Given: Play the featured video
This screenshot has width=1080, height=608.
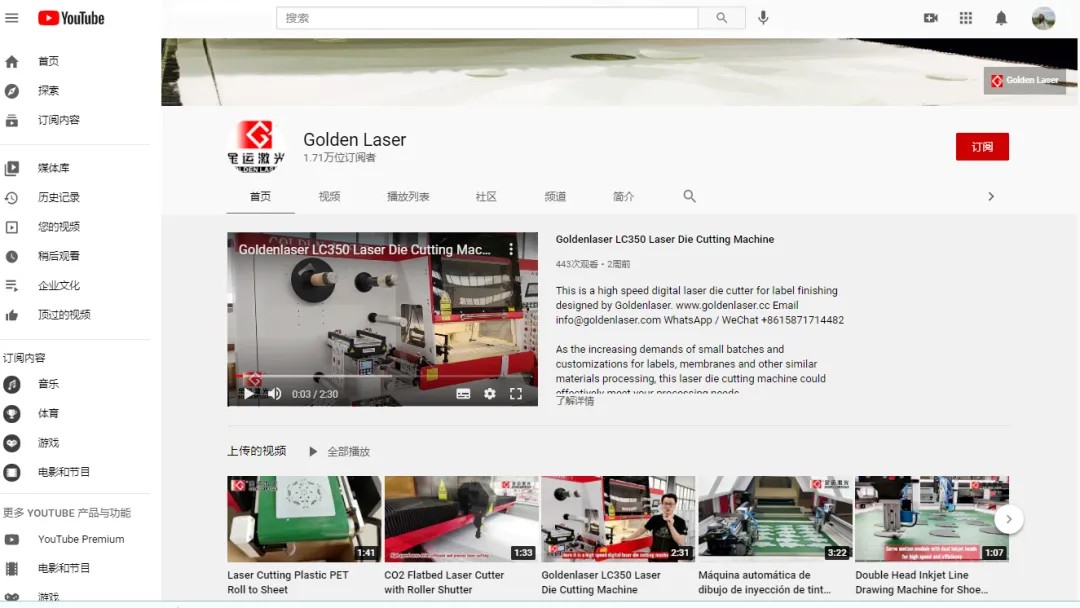Looking at the screenshot, I should [249, 394].
